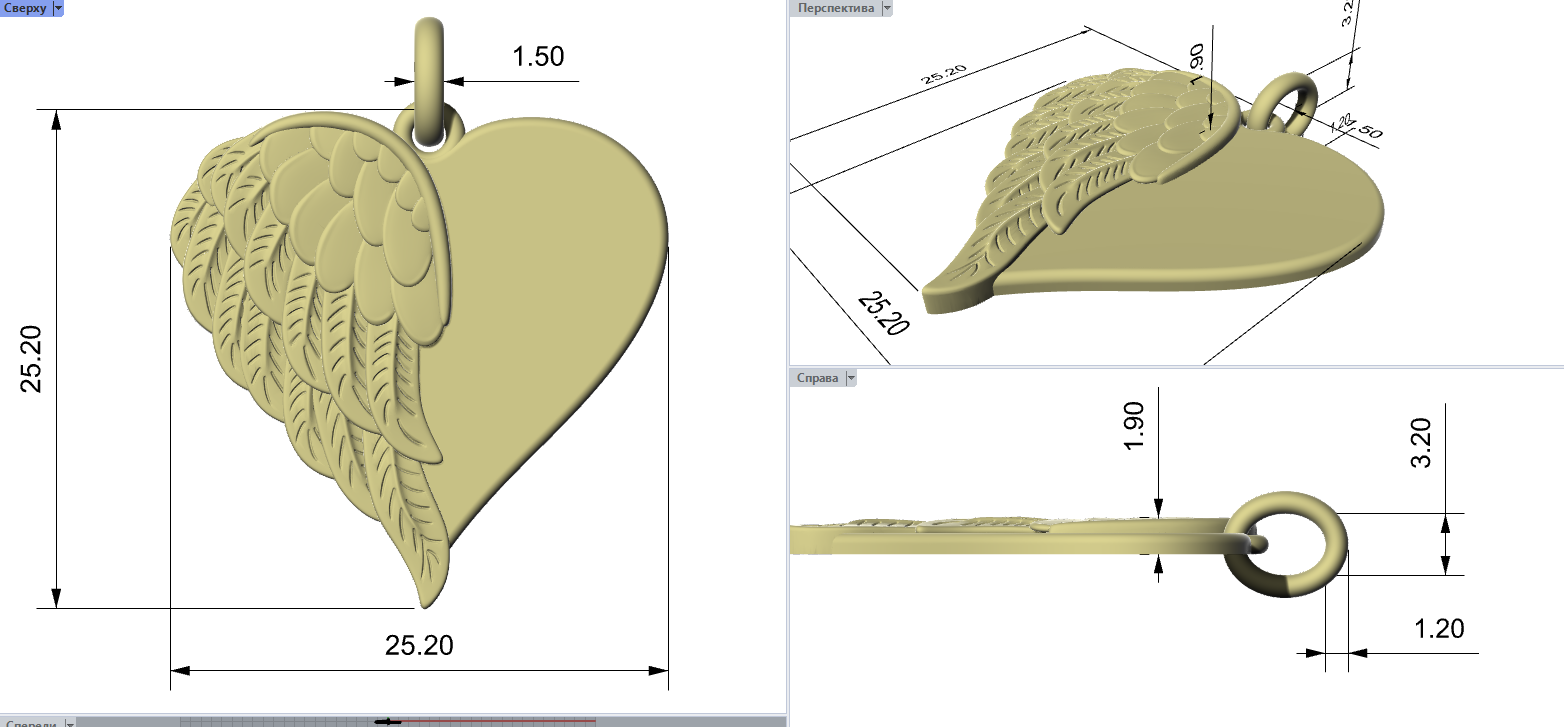Select the 3.20 bail dimension in right view
The width and height of the screenshot is (1564, 727).
pos(1421,443)
